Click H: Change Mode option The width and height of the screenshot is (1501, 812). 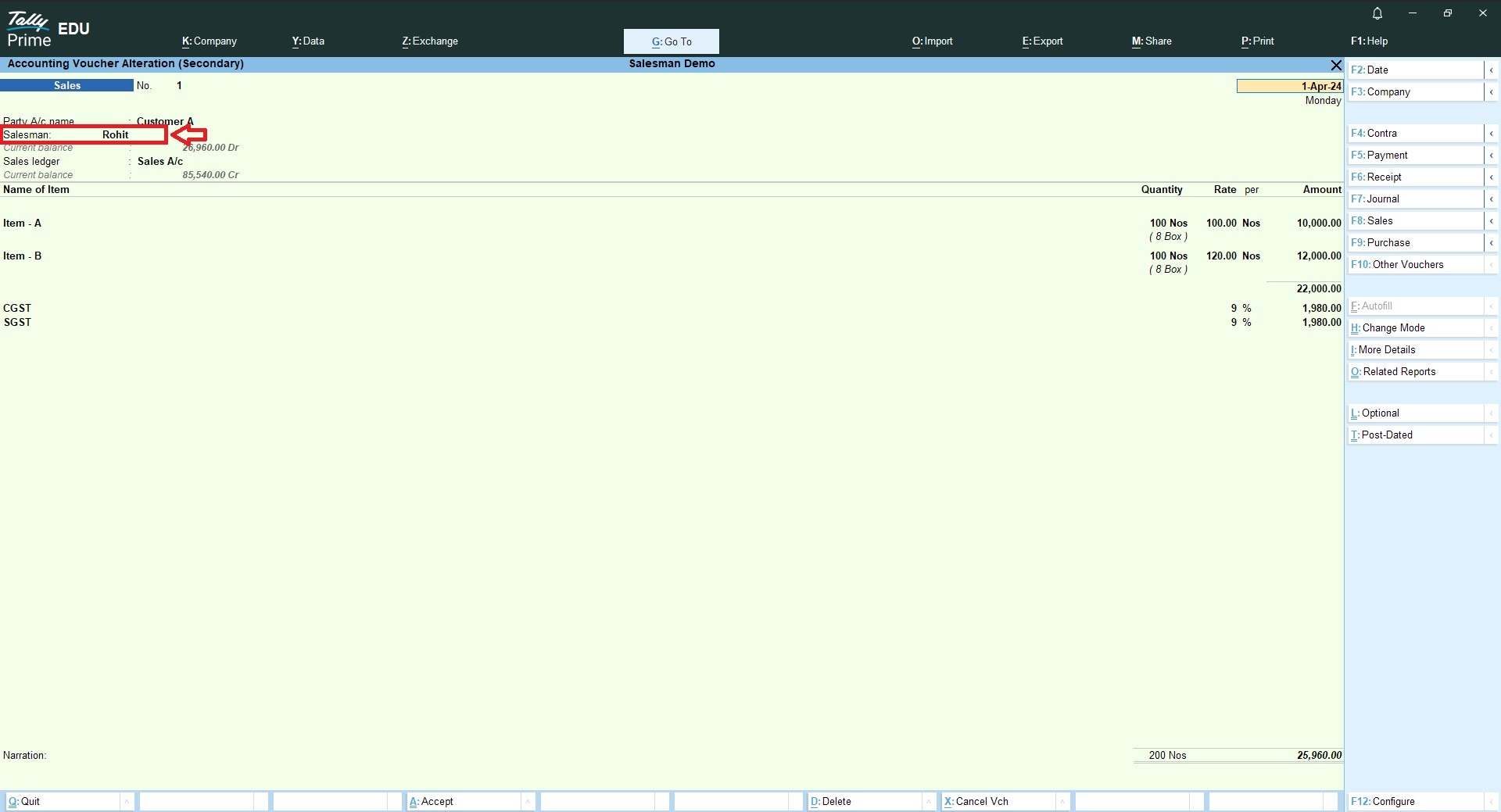(x=1415, y=328)
